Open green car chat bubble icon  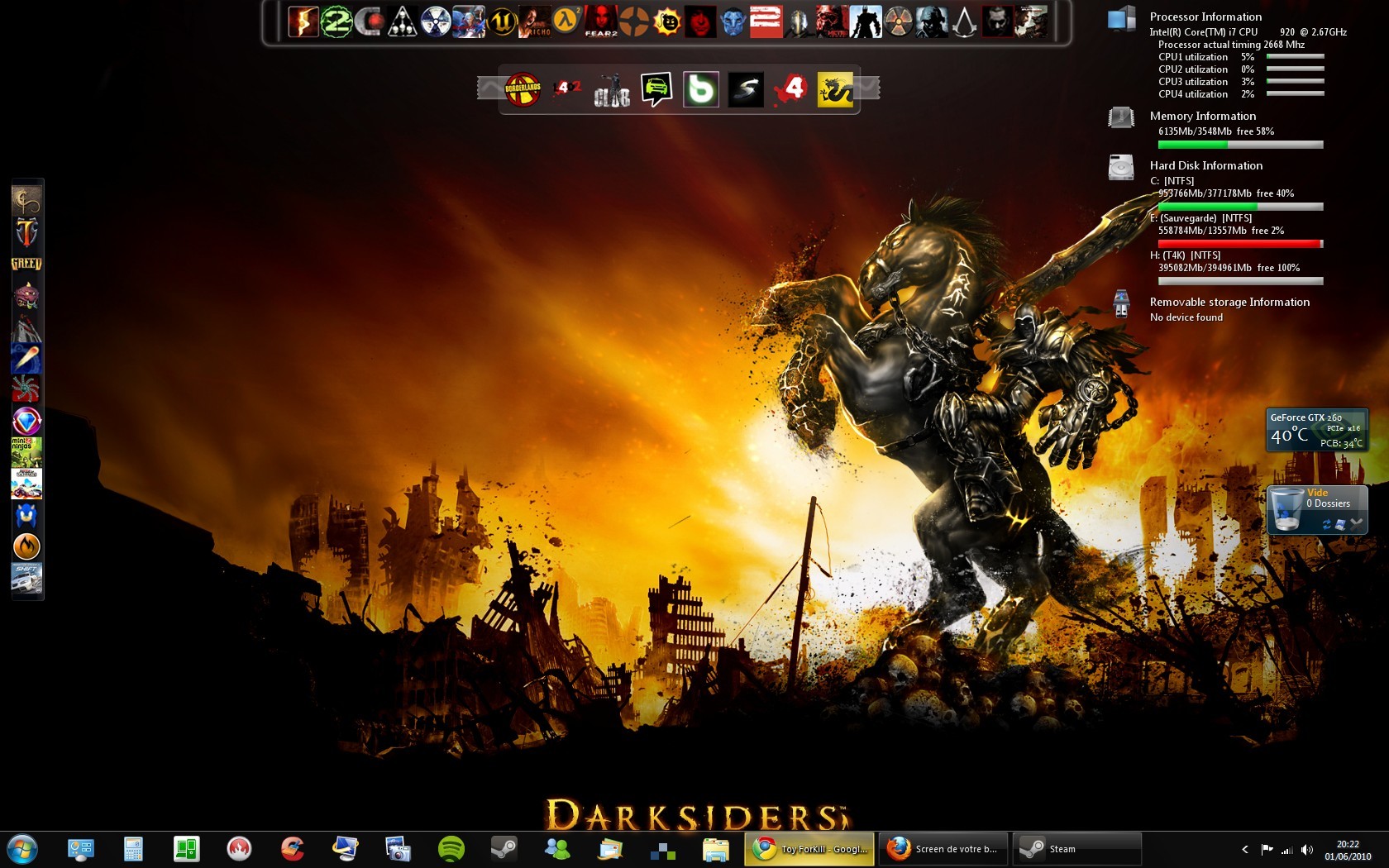(656, 88)
